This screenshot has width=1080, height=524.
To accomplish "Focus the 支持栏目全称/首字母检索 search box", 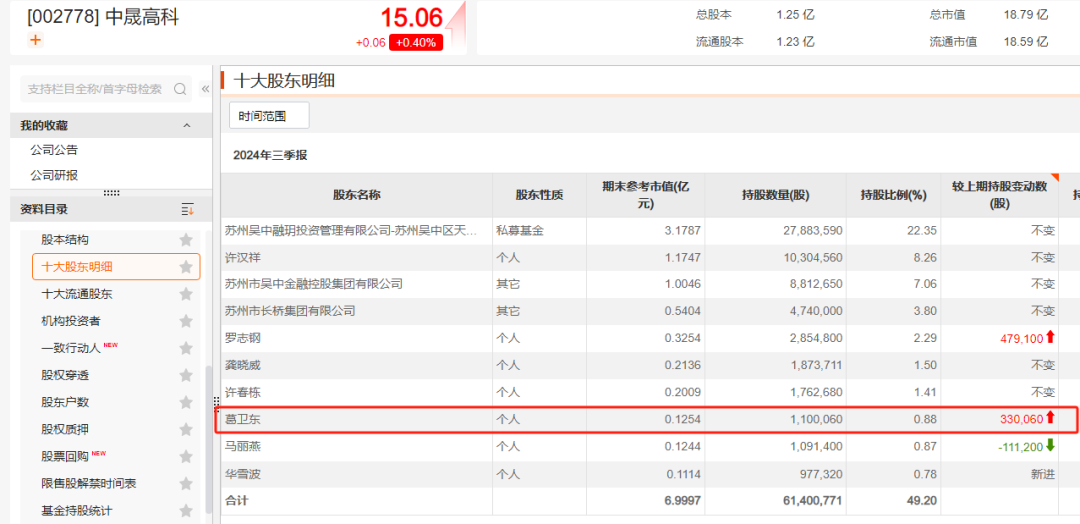I will [95, 89].
